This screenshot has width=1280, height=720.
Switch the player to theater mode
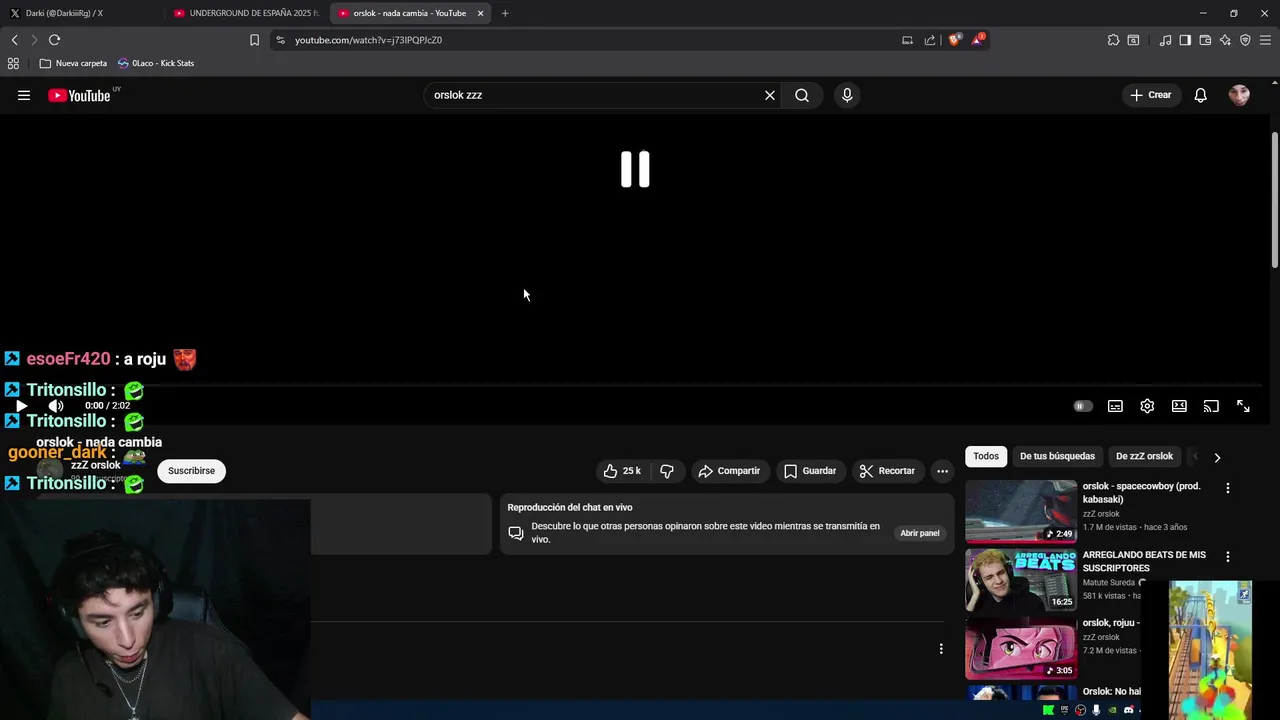[x=1179, y=406]
